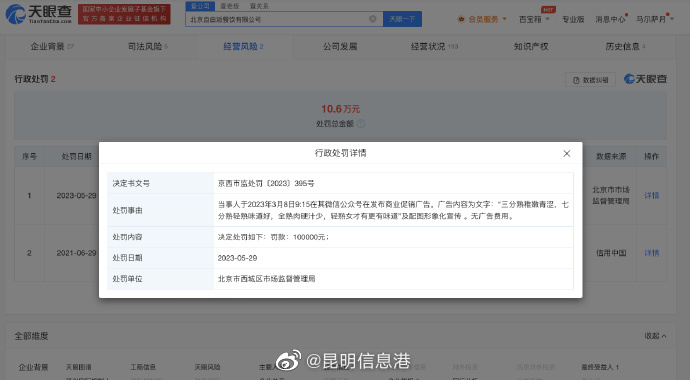Expand the 百宝箱 dropdown menu
The height and width of the screenshot is (380, 690).
tap(534, 19)
